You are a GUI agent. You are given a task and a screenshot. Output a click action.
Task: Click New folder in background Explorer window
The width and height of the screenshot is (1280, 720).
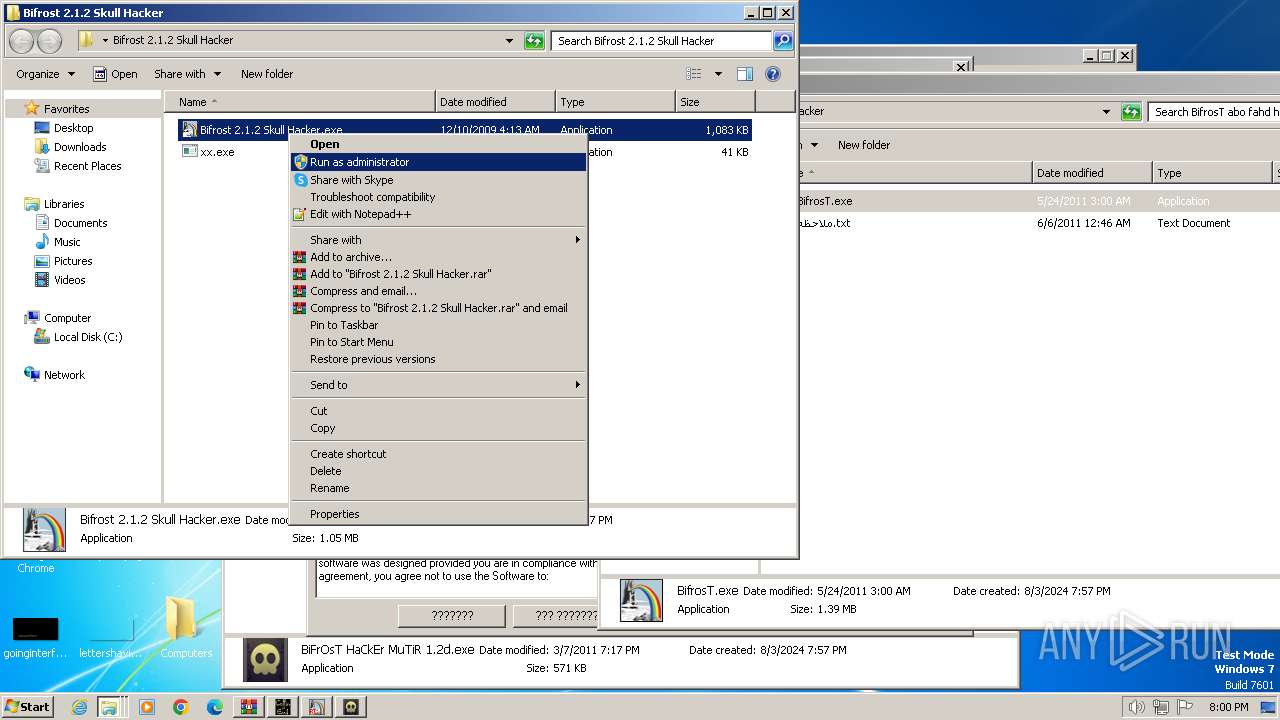click(864, 145)
